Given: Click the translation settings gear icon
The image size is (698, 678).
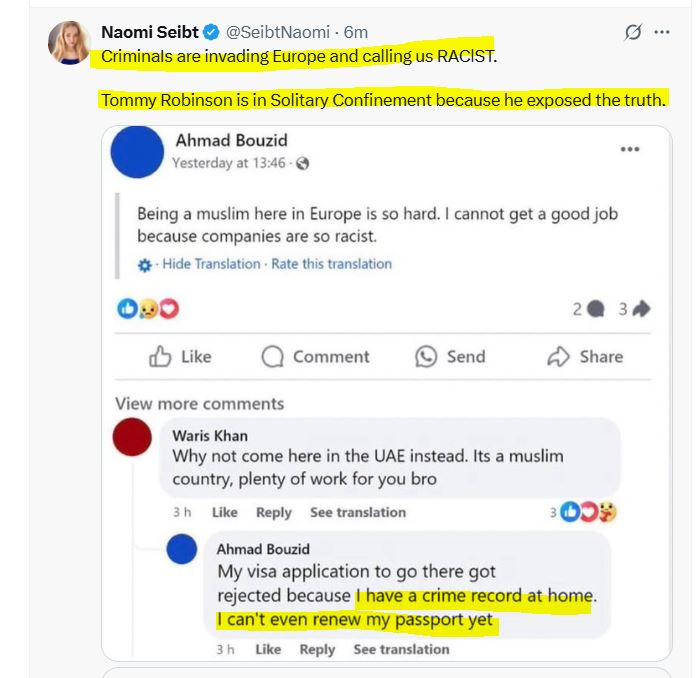Looking at the screenshot, I should pos(145,265).
